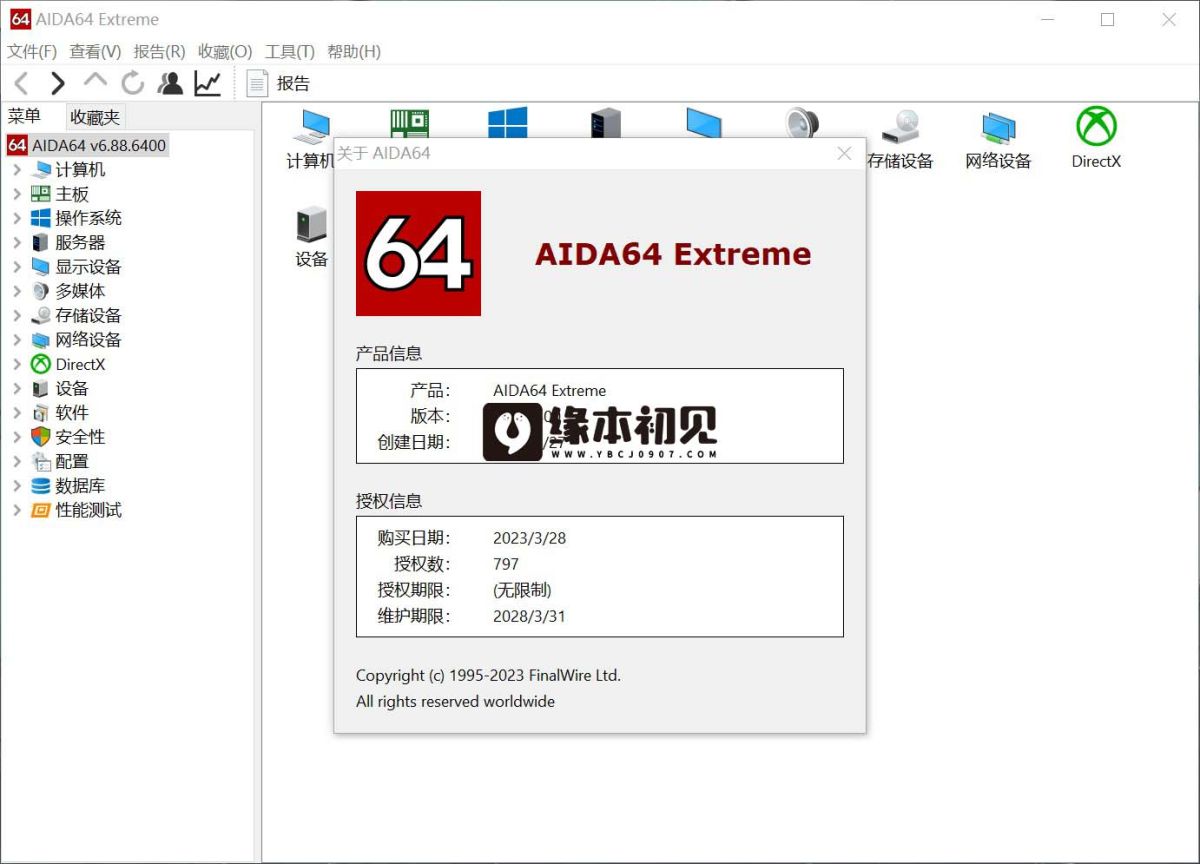1200x864 pixels.
Task: Close the 关于 AIDA64 about dialog
Action: click(844, 153)
